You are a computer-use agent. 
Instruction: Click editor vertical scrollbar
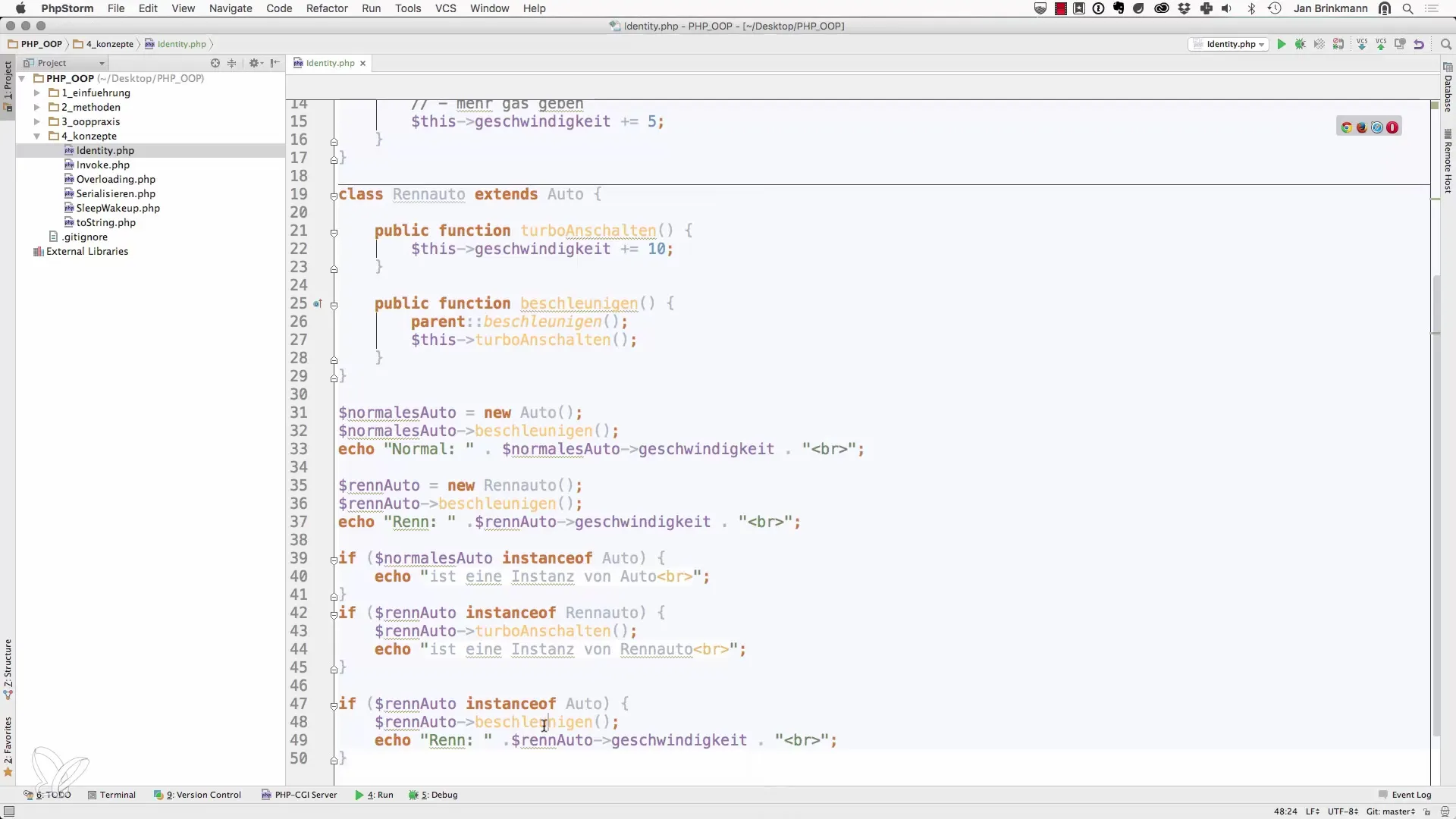coord(1436,506)
